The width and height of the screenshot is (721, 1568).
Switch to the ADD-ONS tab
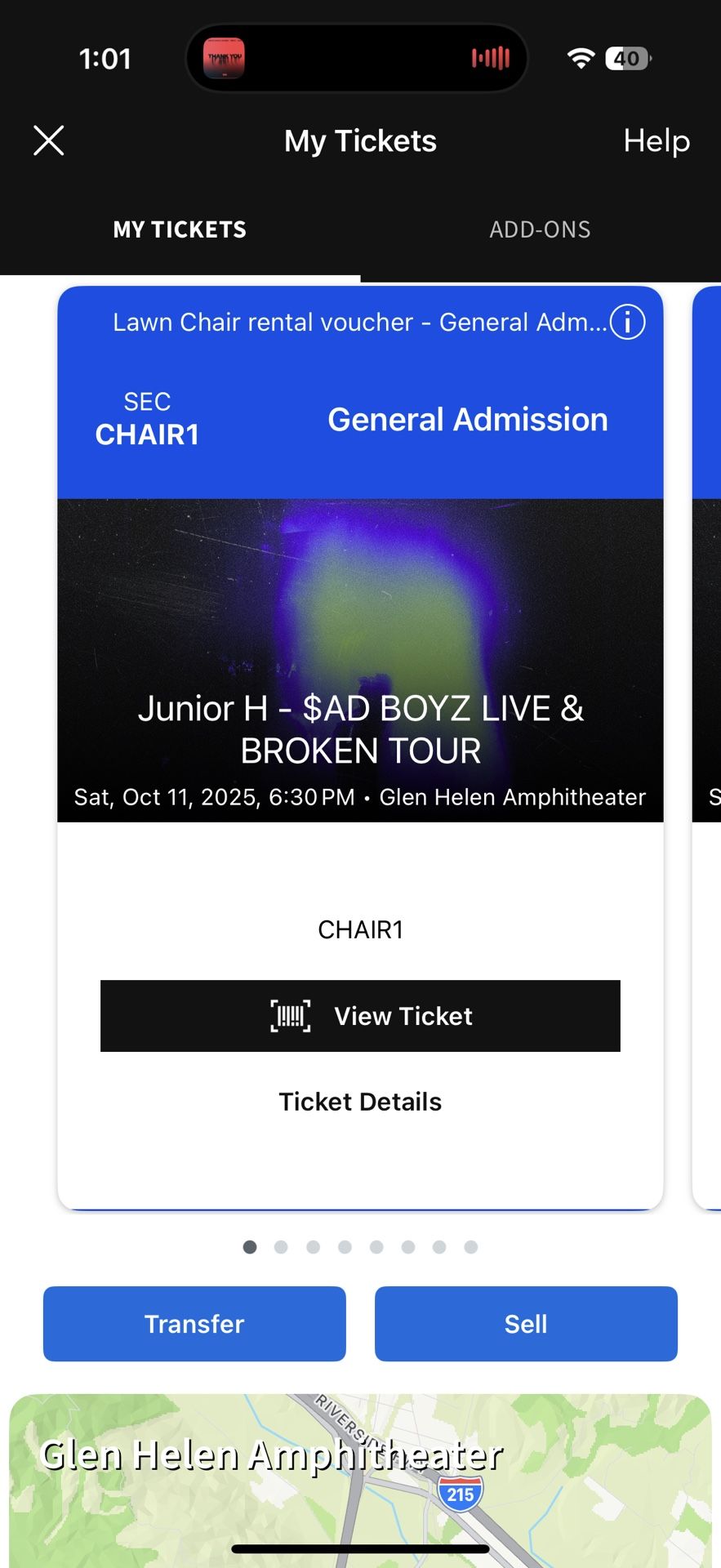[x=540, y=229]
